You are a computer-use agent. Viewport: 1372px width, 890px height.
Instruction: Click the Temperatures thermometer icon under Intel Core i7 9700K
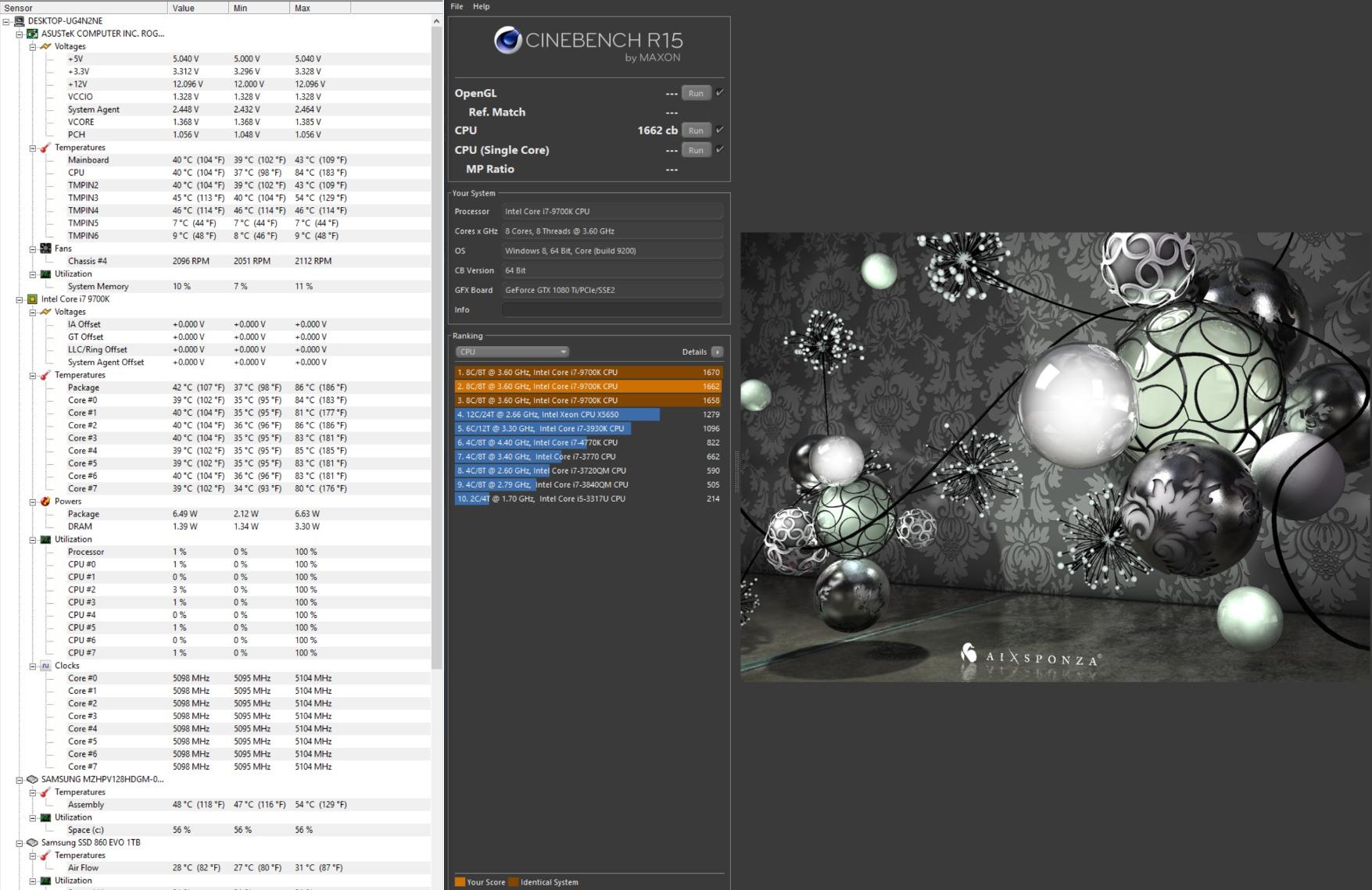click(45, 375)
